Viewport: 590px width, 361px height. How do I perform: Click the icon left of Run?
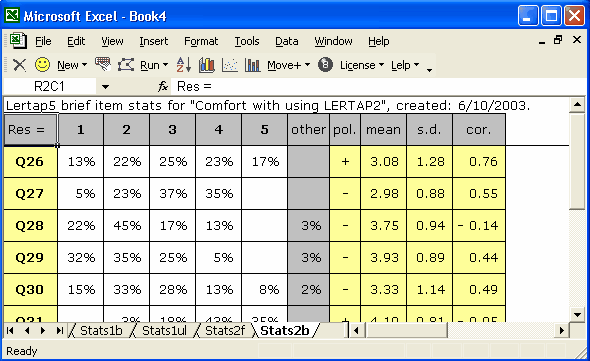click(126, 65)
